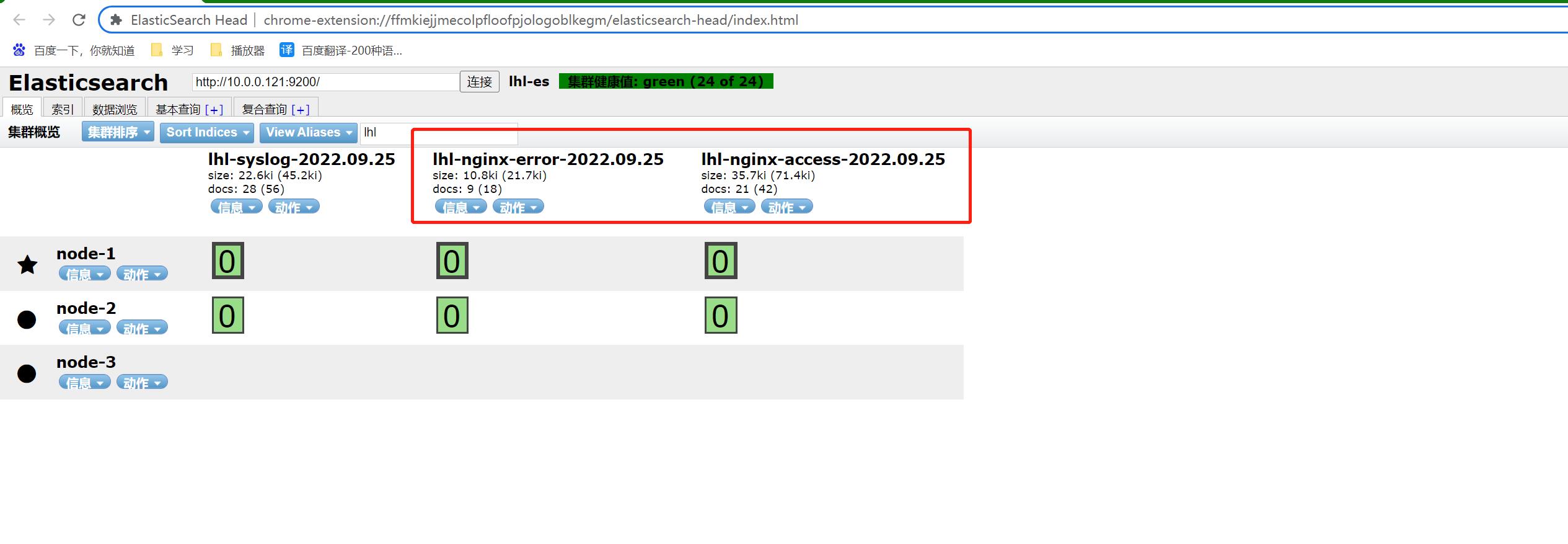Select lhl-syslog shard 0 on node-2
Screen dimensions: 1568x544
pos(228,315)
